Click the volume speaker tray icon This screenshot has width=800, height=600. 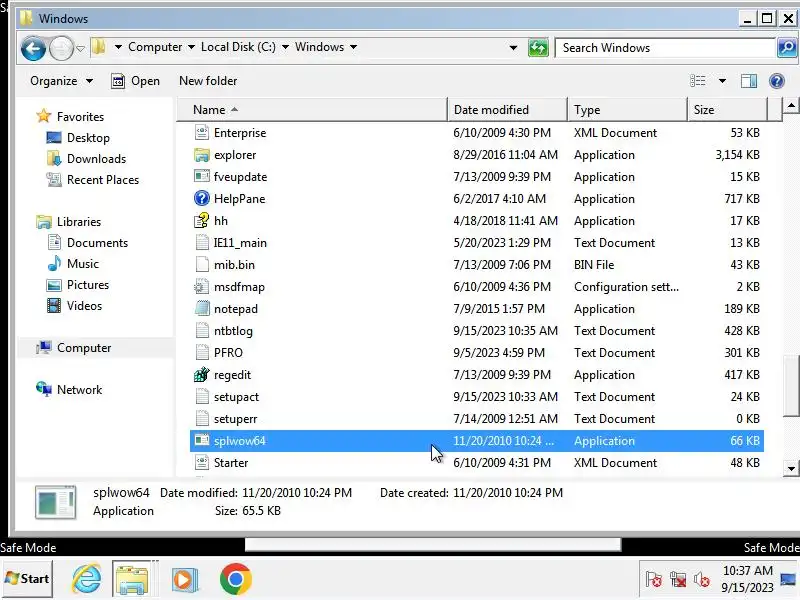click(702, 580)
